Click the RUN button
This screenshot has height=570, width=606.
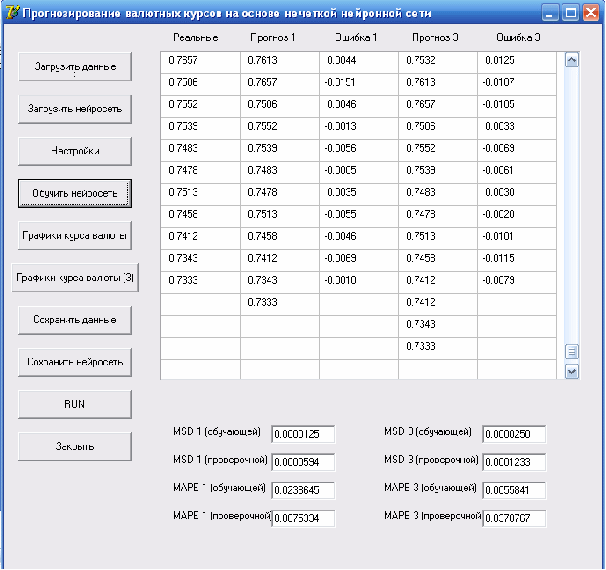coord(75,404)
